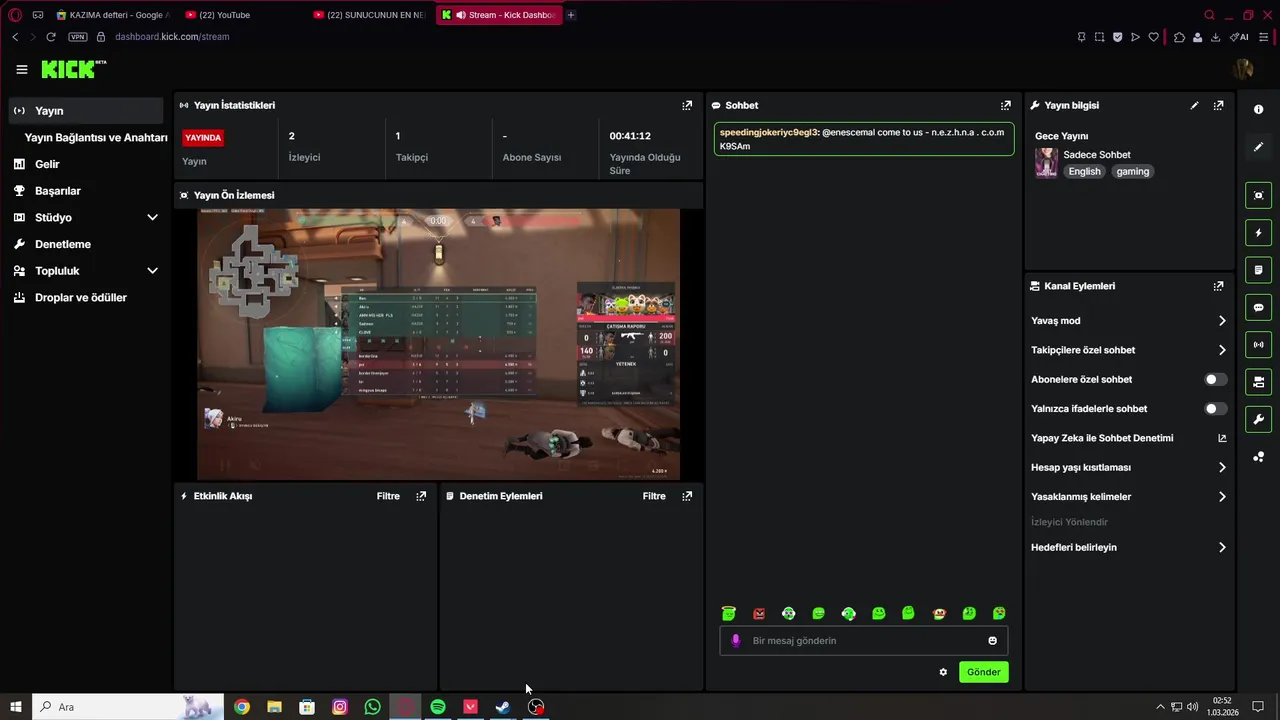Pop out the Yayın bilgisi panel
The height and width of the screenshot is (720, 1280).
(1218, 105)
